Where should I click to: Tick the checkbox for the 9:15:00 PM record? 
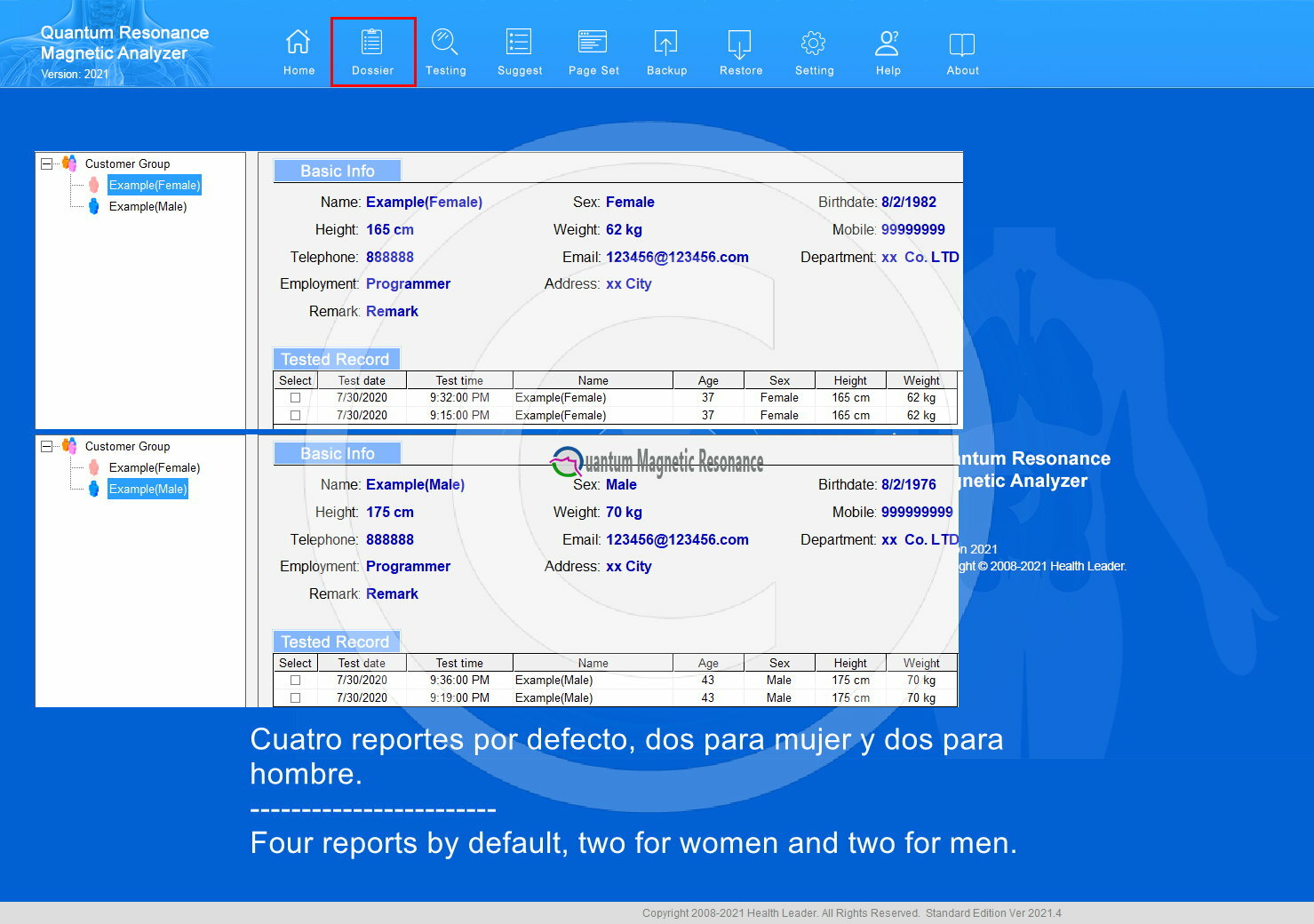click(295, 415)
